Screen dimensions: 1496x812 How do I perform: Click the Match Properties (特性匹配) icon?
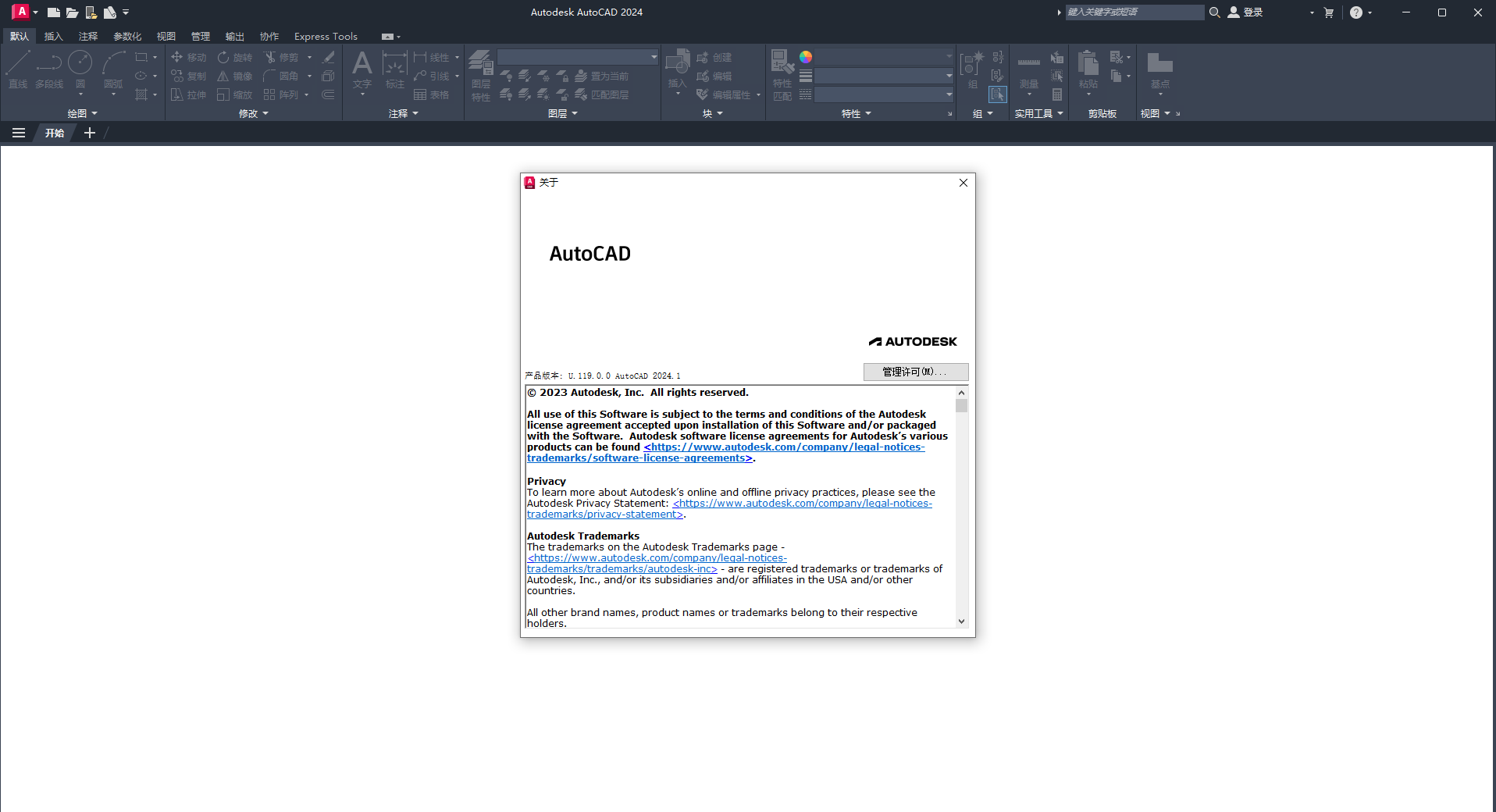[782, 64]
